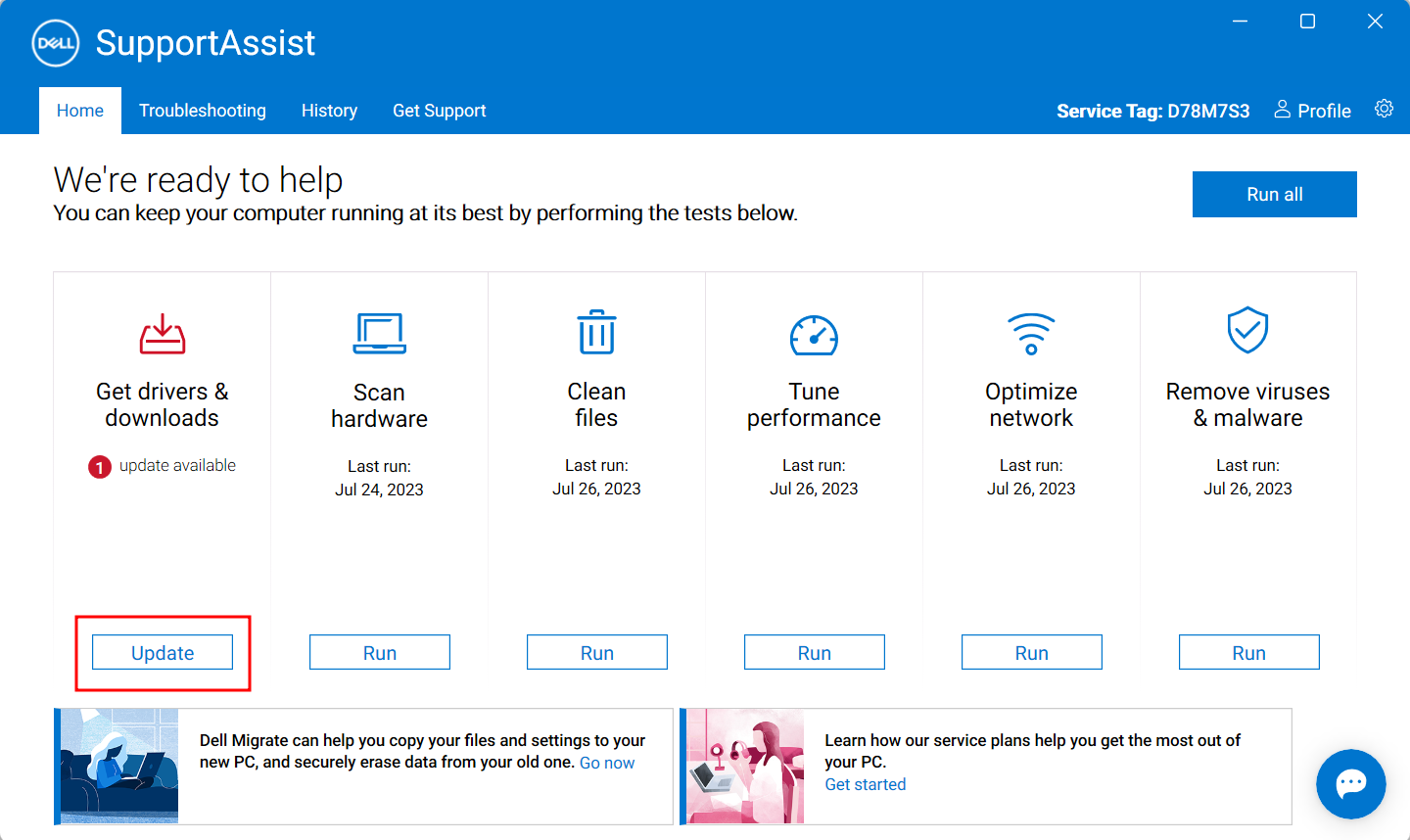Open the Get Support tab

click(440, 111)
